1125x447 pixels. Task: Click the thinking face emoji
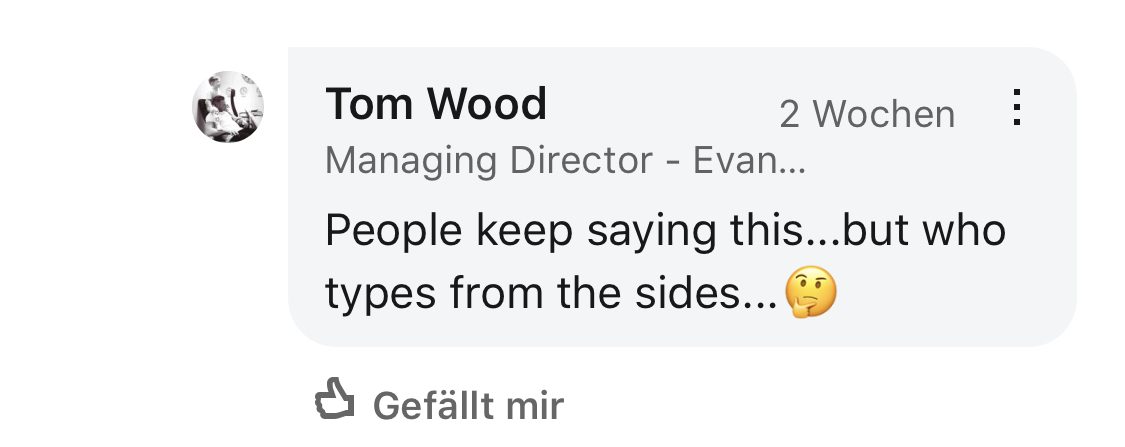(x=810, y=294)
